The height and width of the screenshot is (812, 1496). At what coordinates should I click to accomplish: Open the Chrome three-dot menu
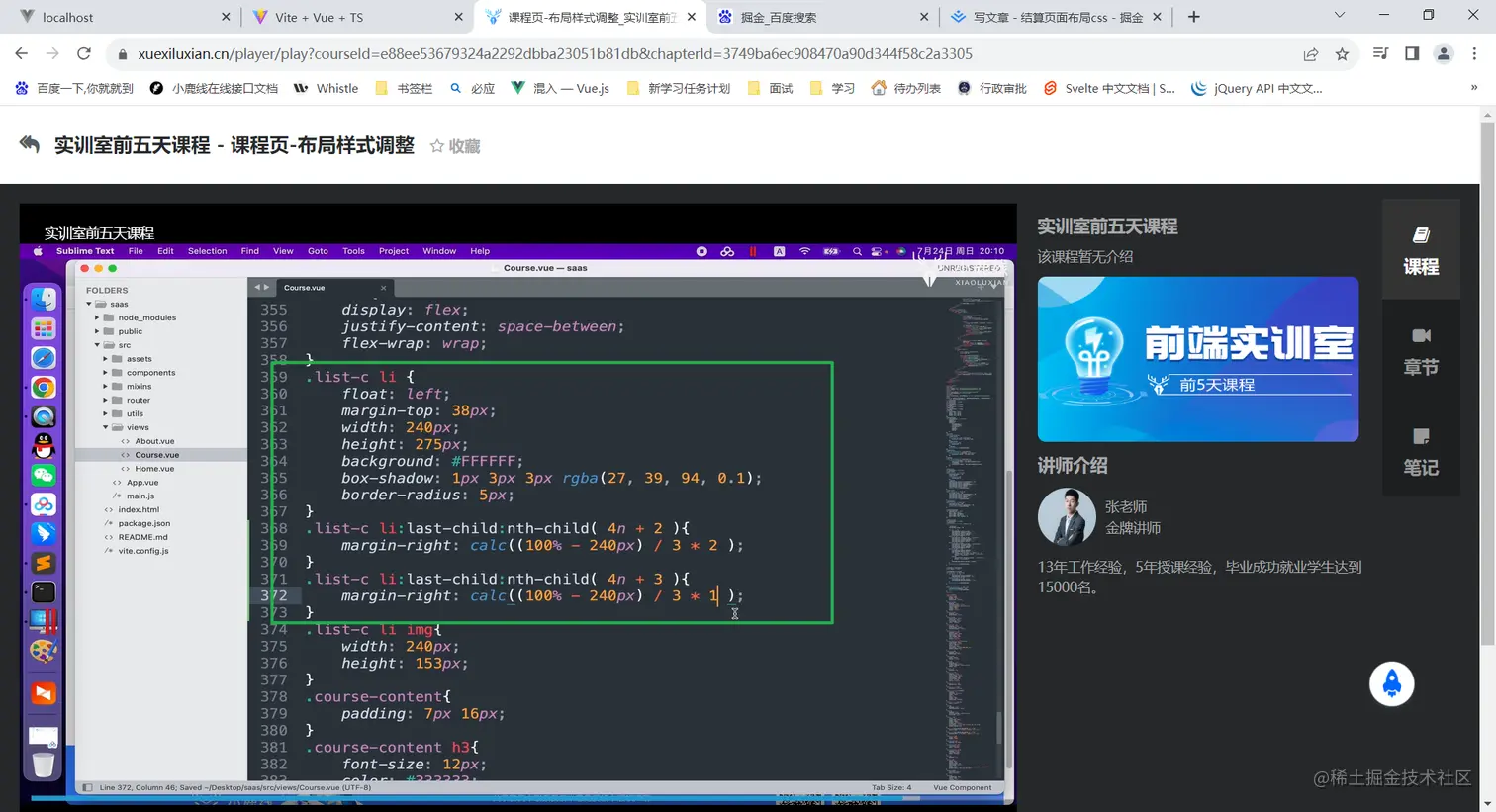[x=1475, y=54]
